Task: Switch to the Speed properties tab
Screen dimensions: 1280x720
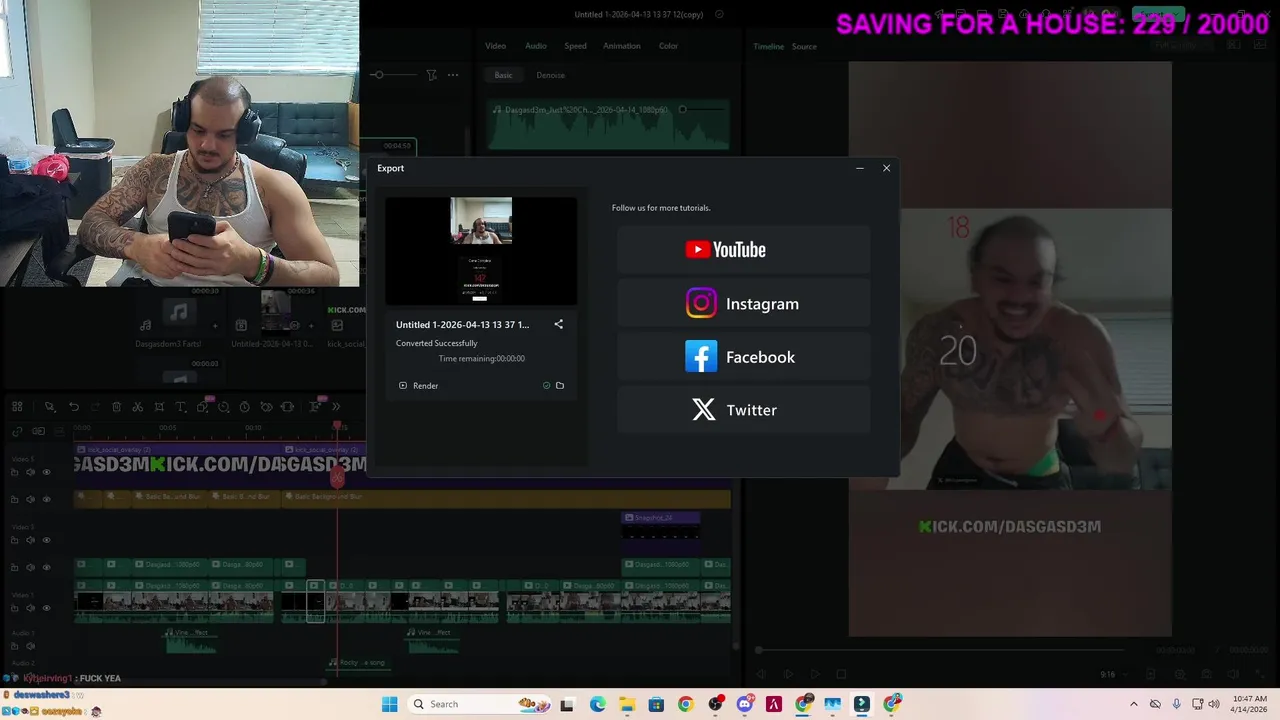Action: click(x=575, y=46)
